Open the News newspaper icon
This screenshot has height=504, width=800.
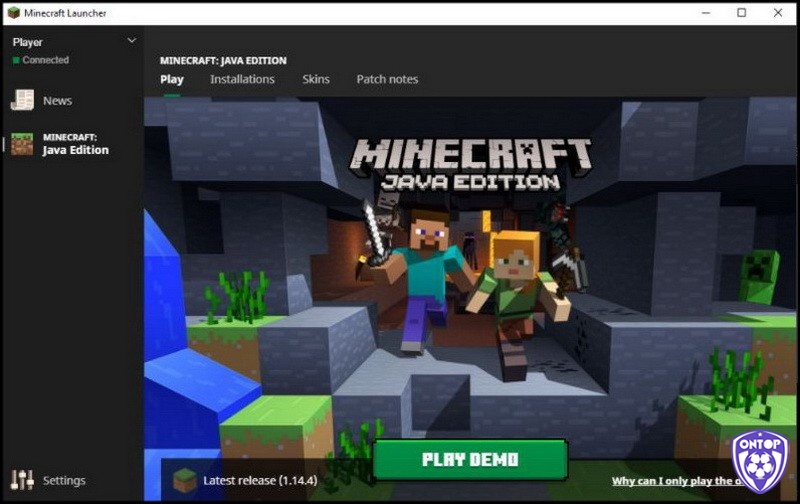(x=22, y=100)
